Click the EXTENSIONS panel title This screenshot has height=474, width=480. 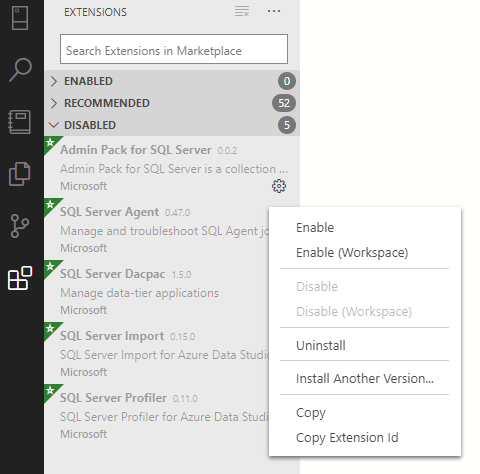(95, 12)
